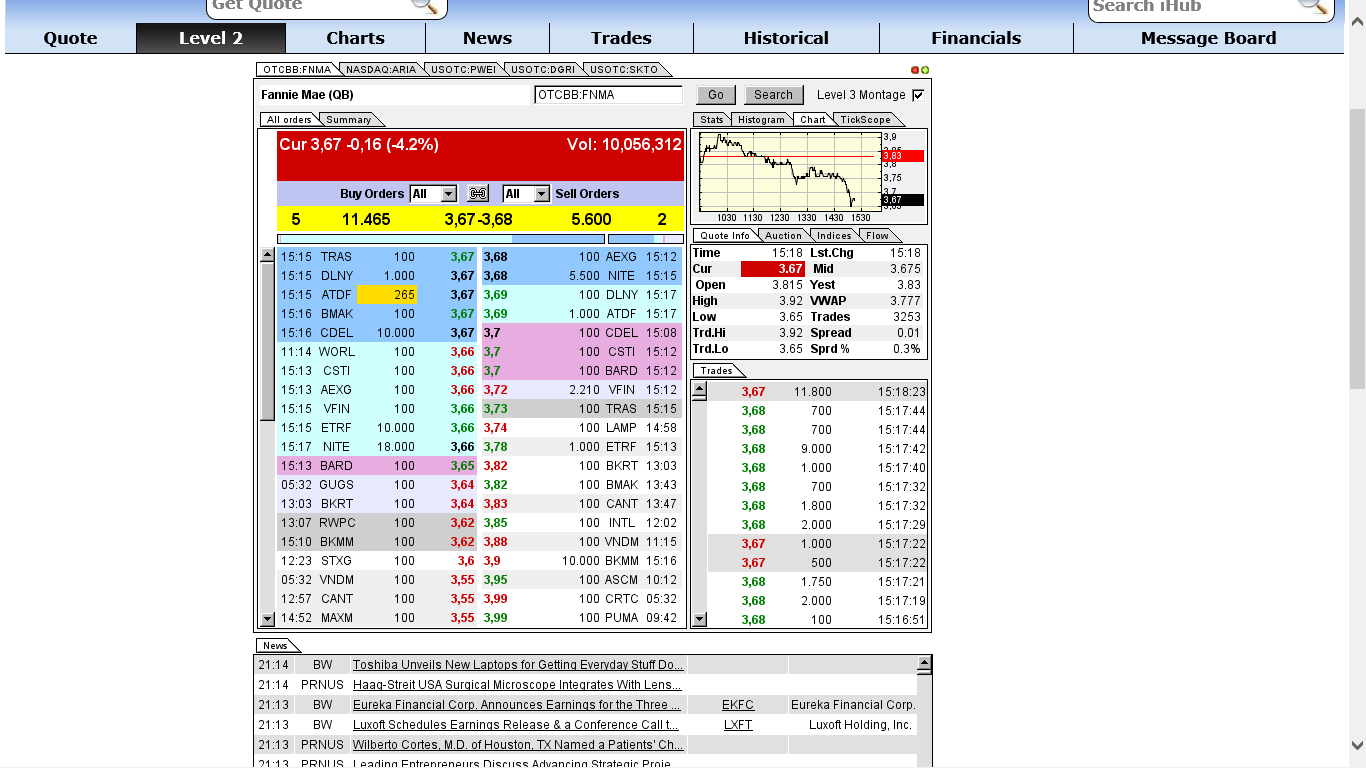Viewport: 1366px width, 768px height.
Task: Click the order book scrollbar thumb
Action: pos(267,342)
